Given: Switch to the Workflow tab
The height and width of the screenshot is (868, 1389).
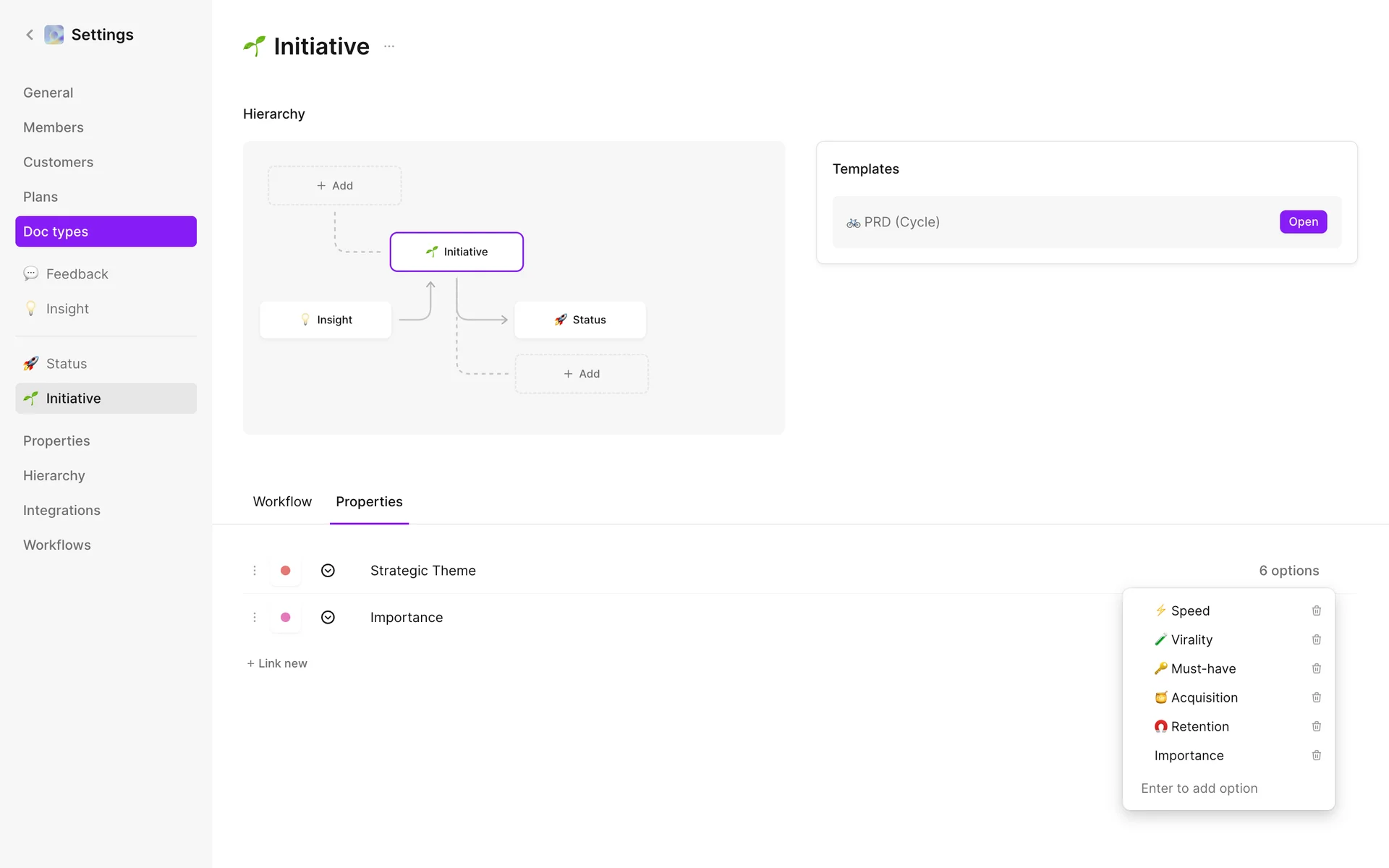Looking at the screenshot, I should pyautogui.click(x=282, y=501).
